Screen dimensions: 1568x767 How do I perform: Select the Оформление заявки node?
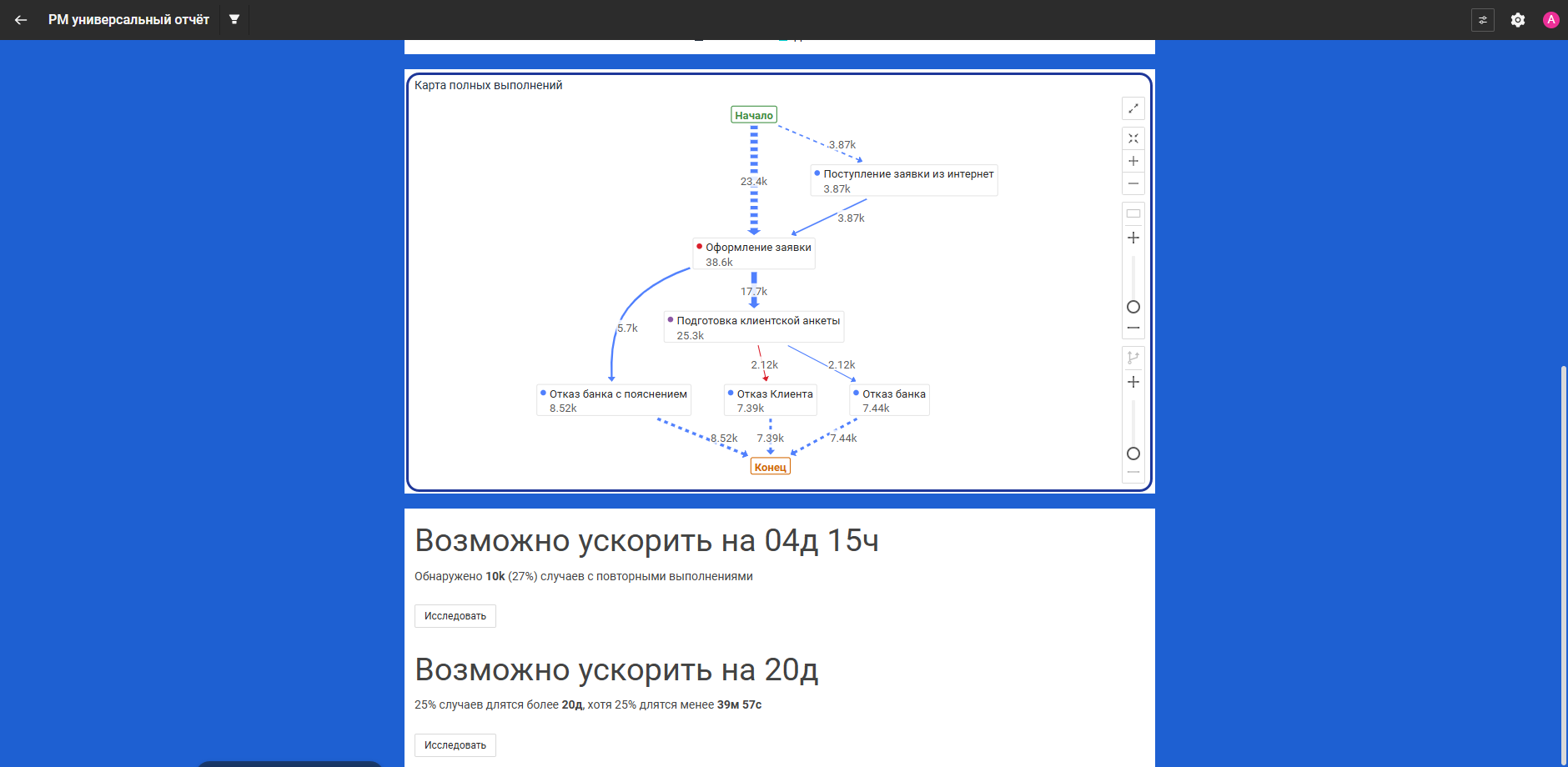[x=754, y=254]
